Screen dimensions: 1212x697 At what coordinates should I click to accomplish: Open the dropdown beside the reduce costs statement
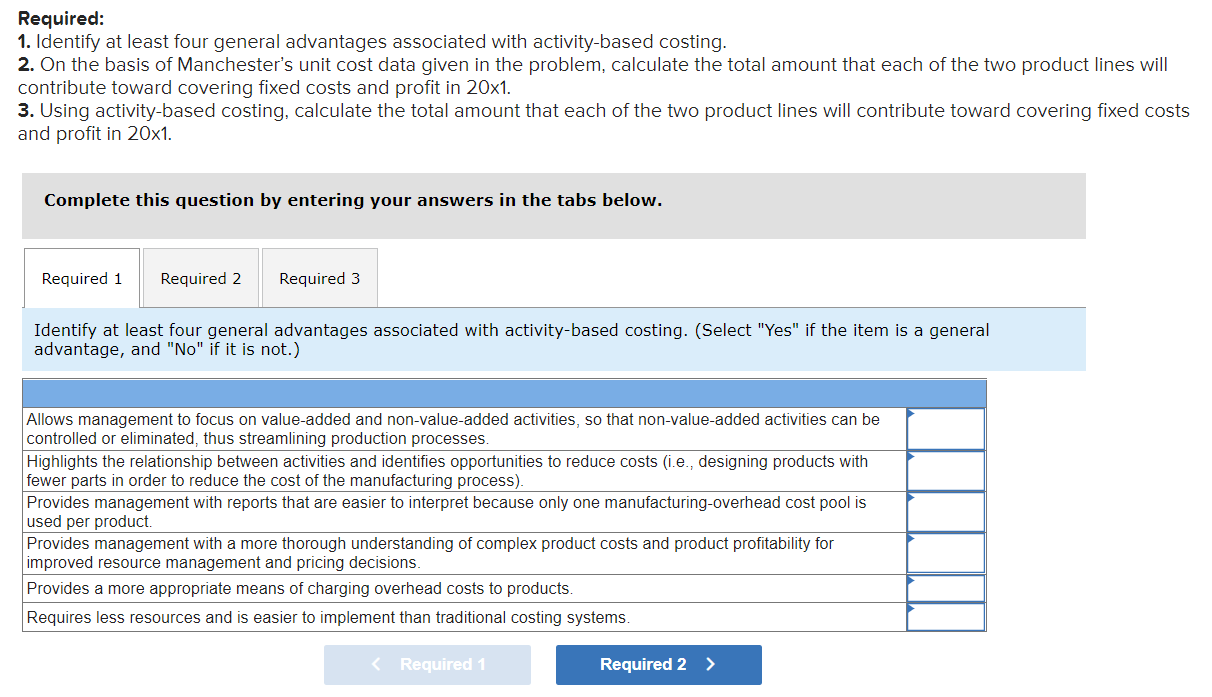point(945,470)
